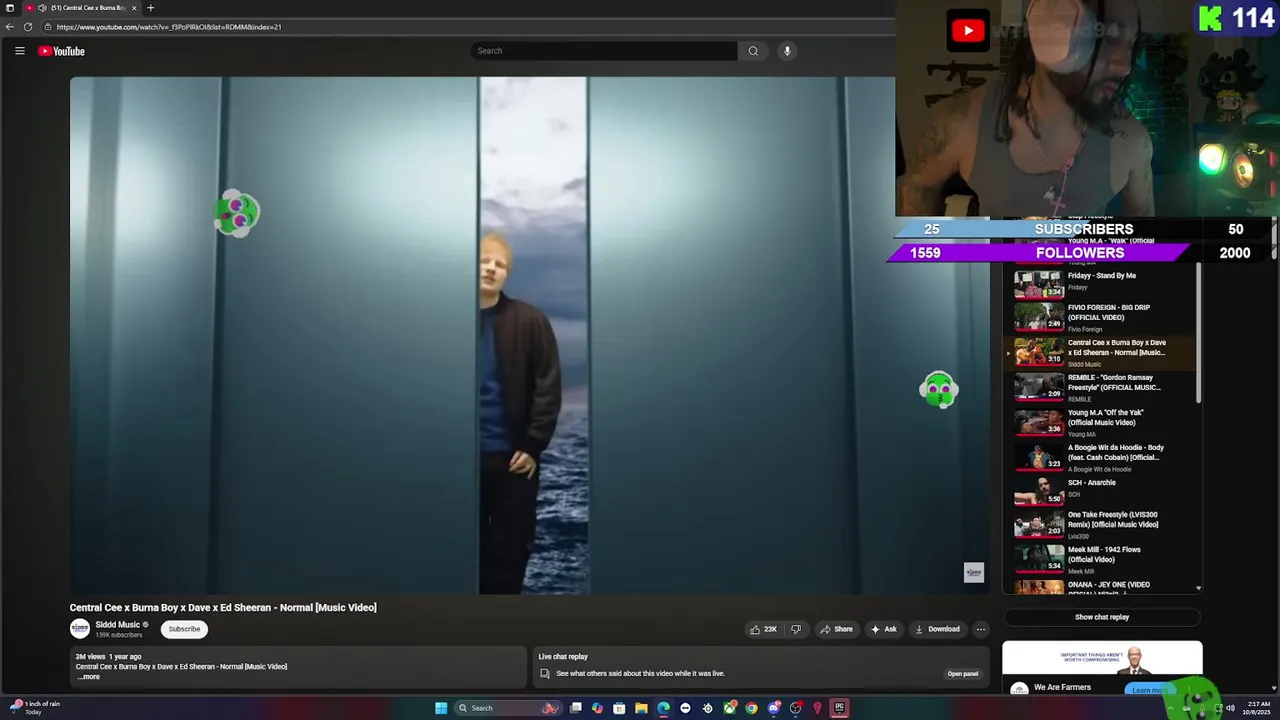Play Young M.A Off the Yak video

(1100, 422)
